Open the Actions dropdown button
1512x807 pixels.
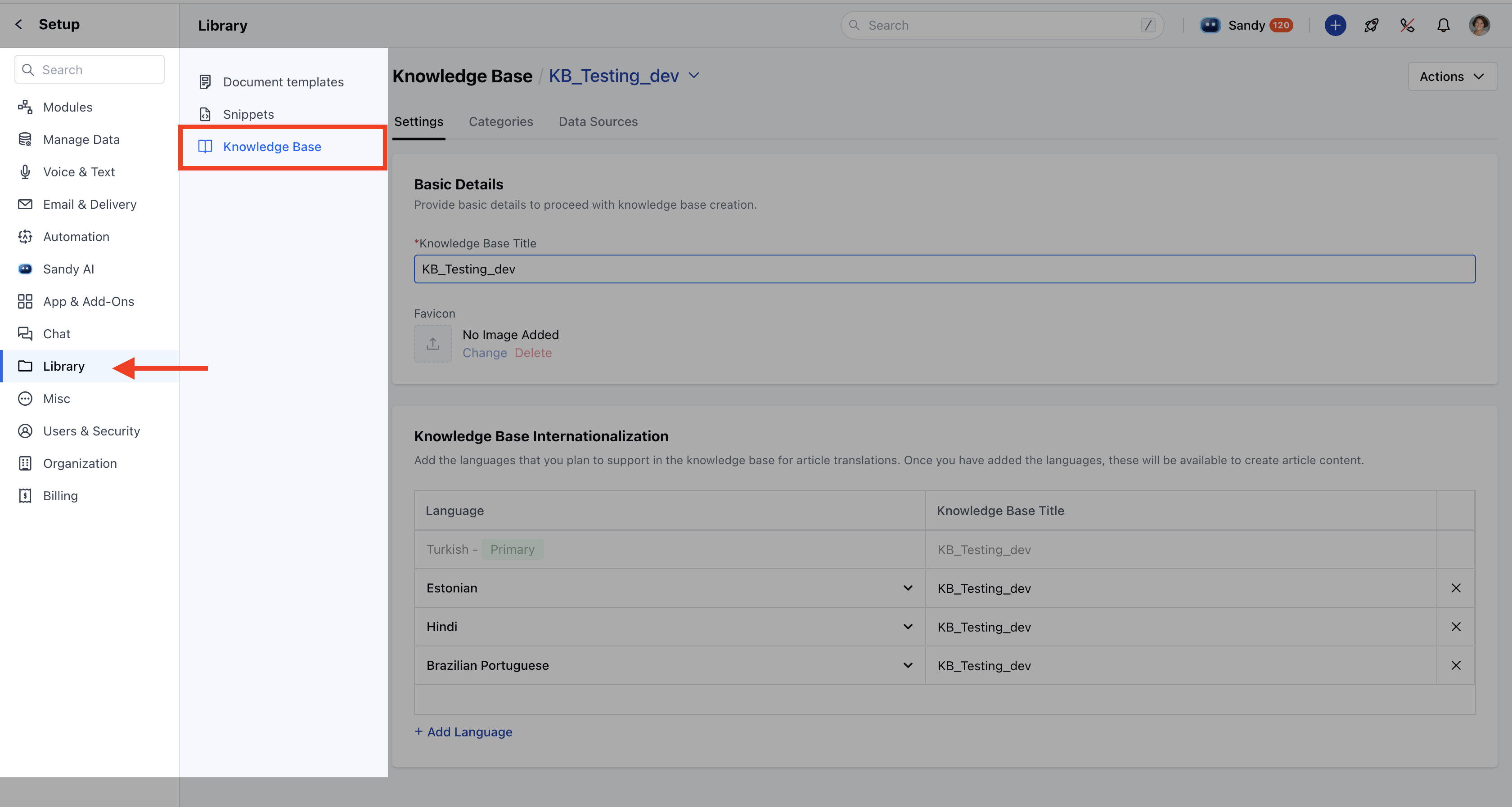tap(1452, 76)
